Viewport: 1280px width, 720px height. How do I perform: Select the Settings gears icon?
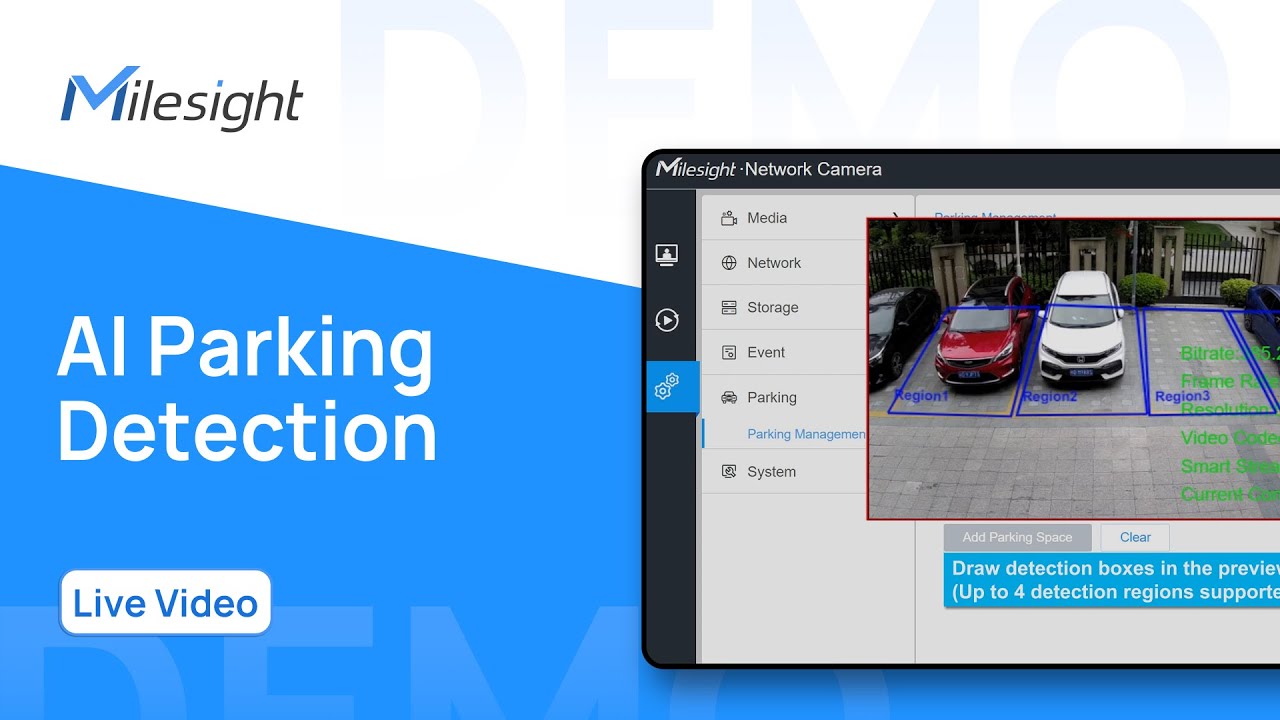coord(667,386)
